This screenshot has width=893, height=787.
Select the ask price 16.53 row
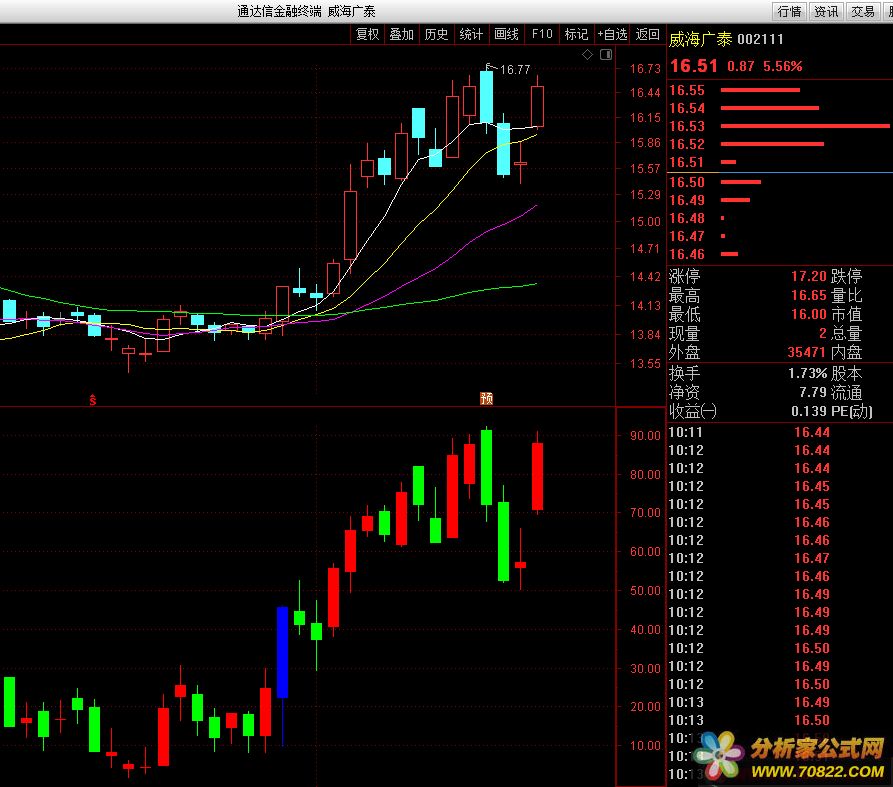pos(780,126)
